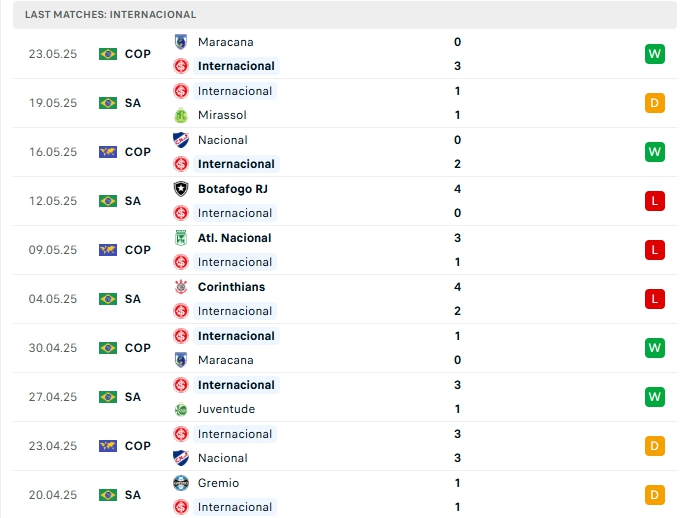
Task: Click Atl. Nacional team crest
Action: 181,238
